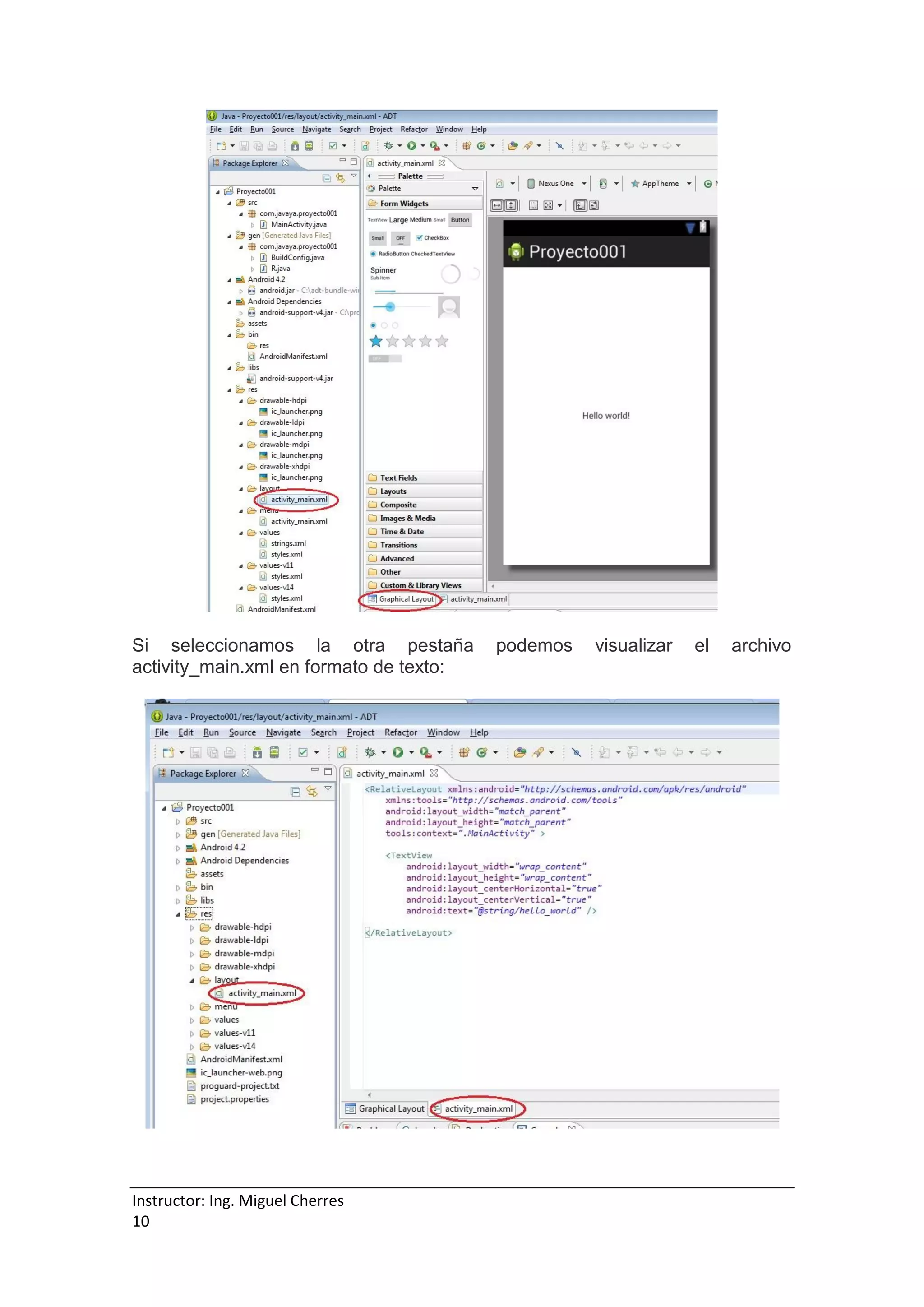Select RadioButton widget in palette
This screenshot has width=924, height=1307.
tap(390, 254)
